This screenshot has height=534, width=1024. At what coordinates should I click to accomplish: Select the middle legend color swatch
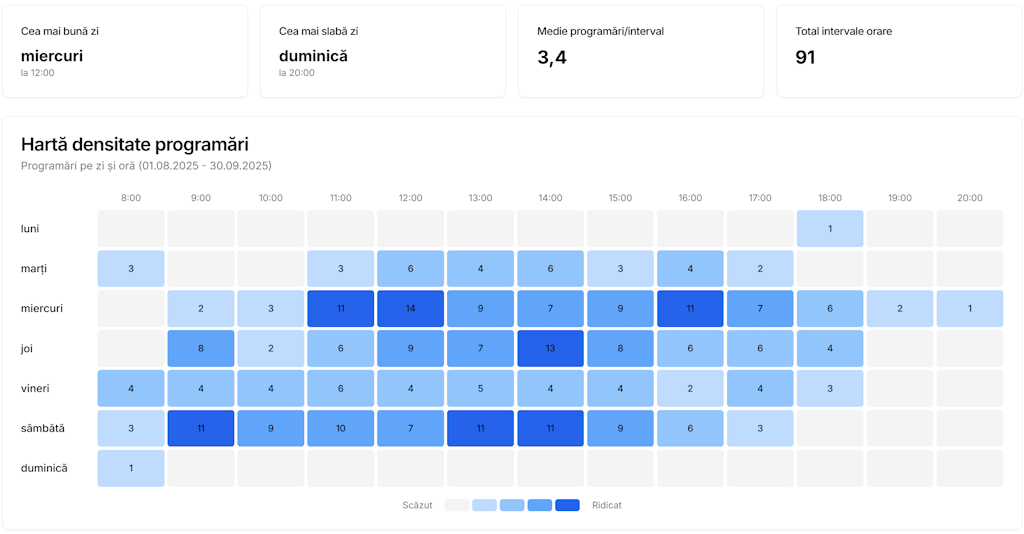tap(512, 505)
